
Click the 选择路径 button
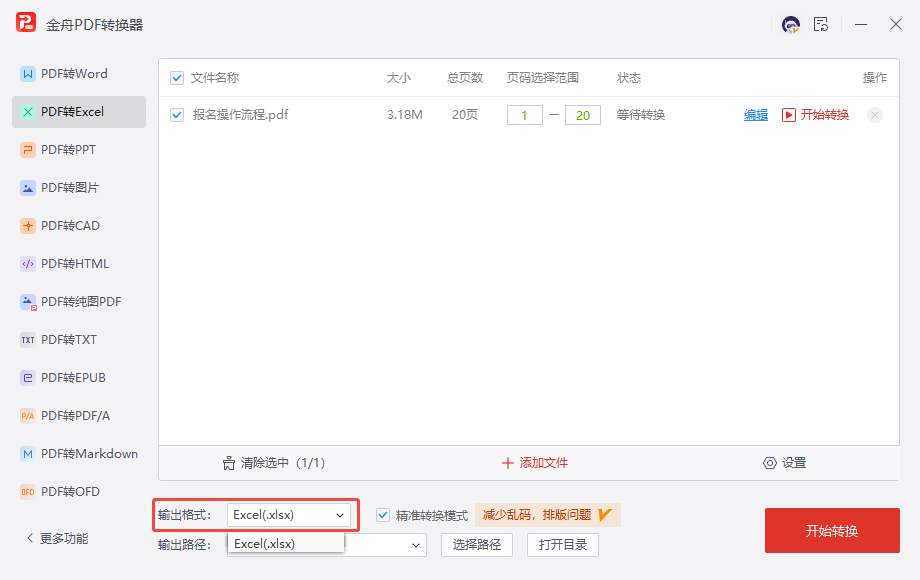[x=477, y=545]
